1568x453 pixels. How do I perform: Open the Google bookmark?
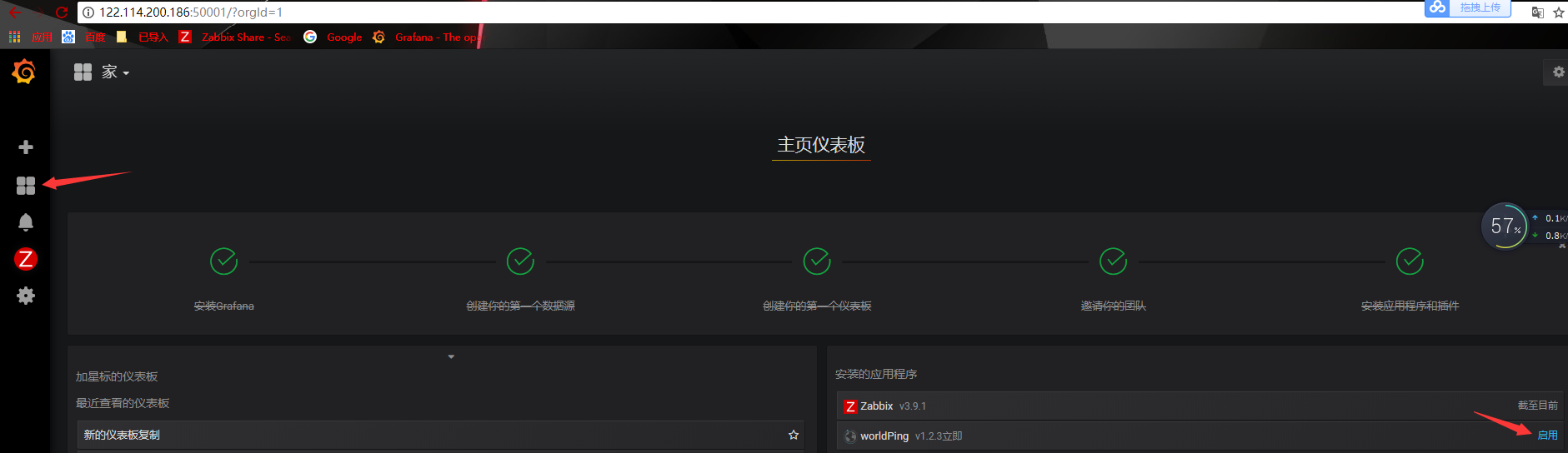pyautogui.click(x=333, y=37)
